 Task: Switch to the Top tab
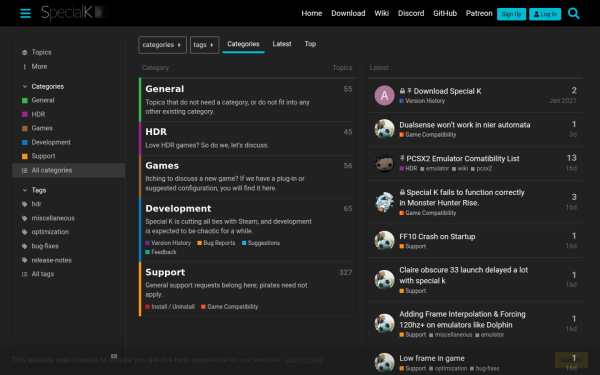point(310,44)
